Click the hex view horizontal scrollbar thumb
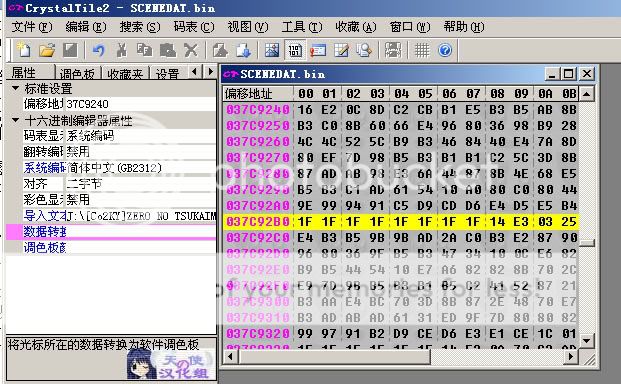621x384 pixels. (x=334, y=357)
